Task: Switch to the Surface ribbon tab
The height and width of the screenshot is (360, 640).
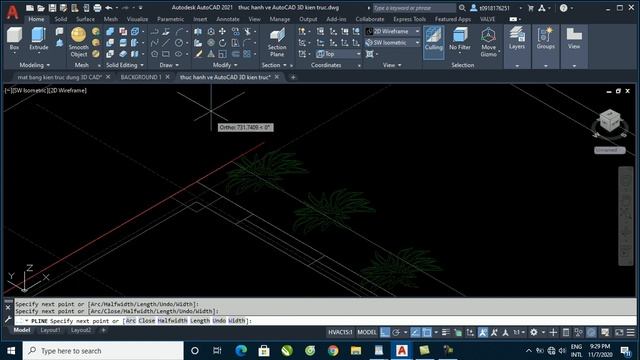Action: point(85,19)
